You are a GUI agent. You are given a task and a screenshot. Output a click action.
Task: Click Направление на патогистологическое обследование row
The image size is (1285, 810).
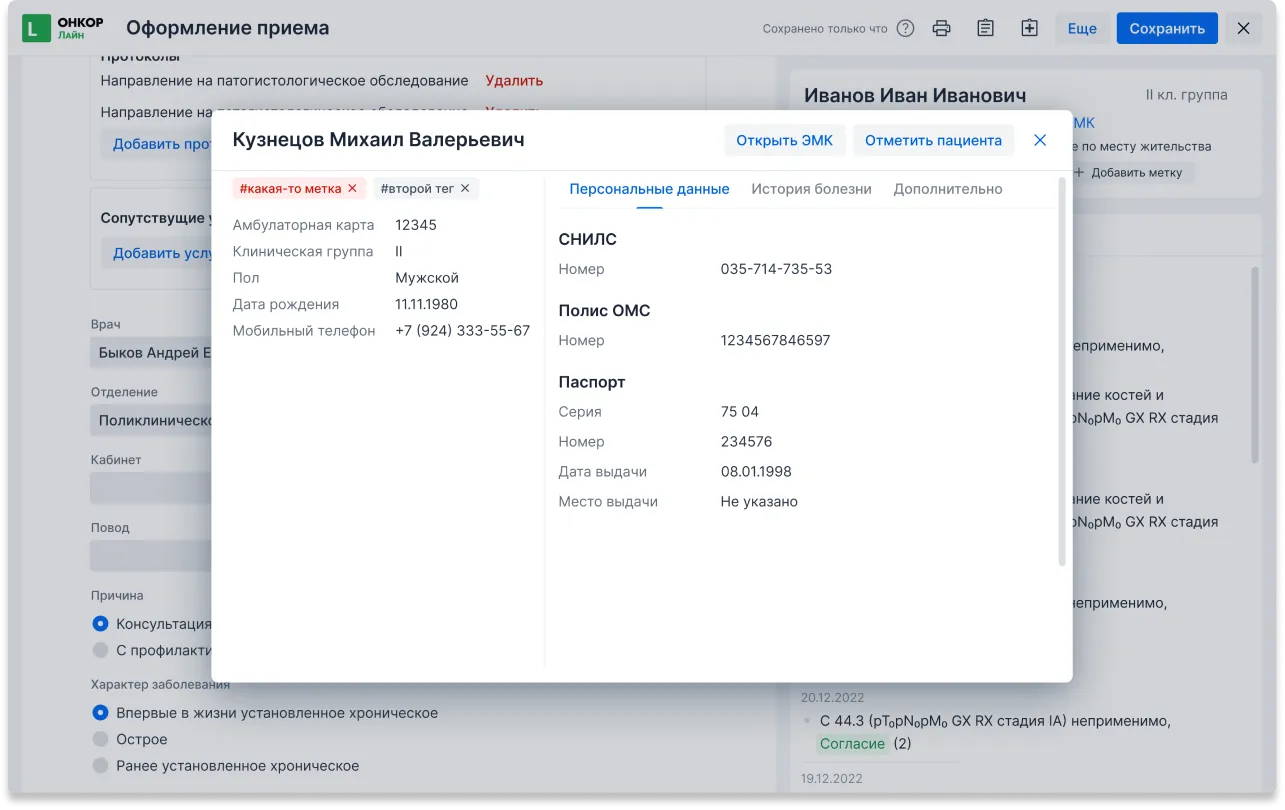[x=284, y=80]
